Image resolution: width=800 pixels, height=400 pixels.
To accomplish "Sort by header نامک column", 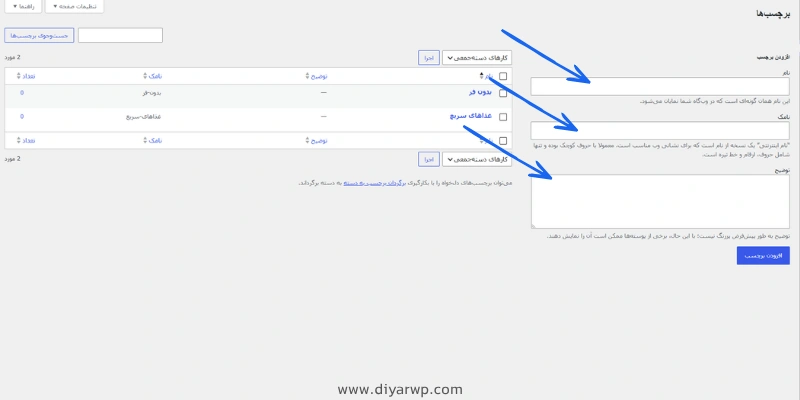I will pos(153,76).
